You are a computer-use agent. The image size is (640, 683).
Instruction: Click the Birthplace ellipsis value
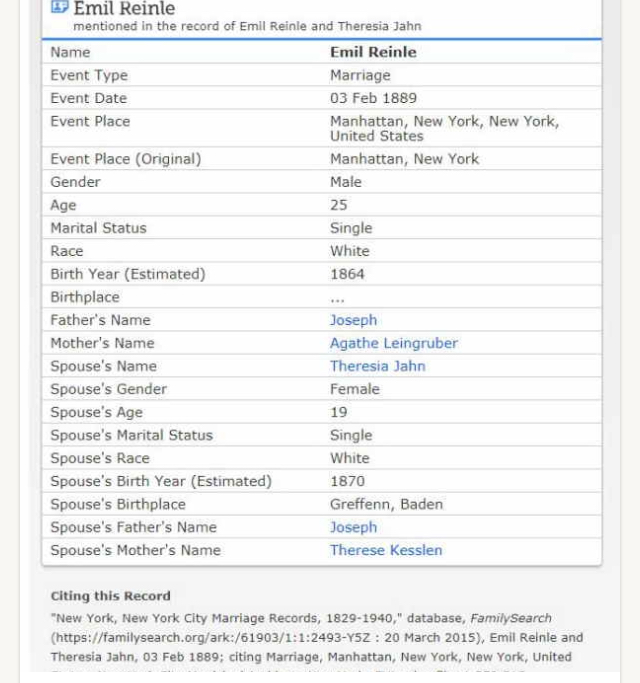[337, 297]
